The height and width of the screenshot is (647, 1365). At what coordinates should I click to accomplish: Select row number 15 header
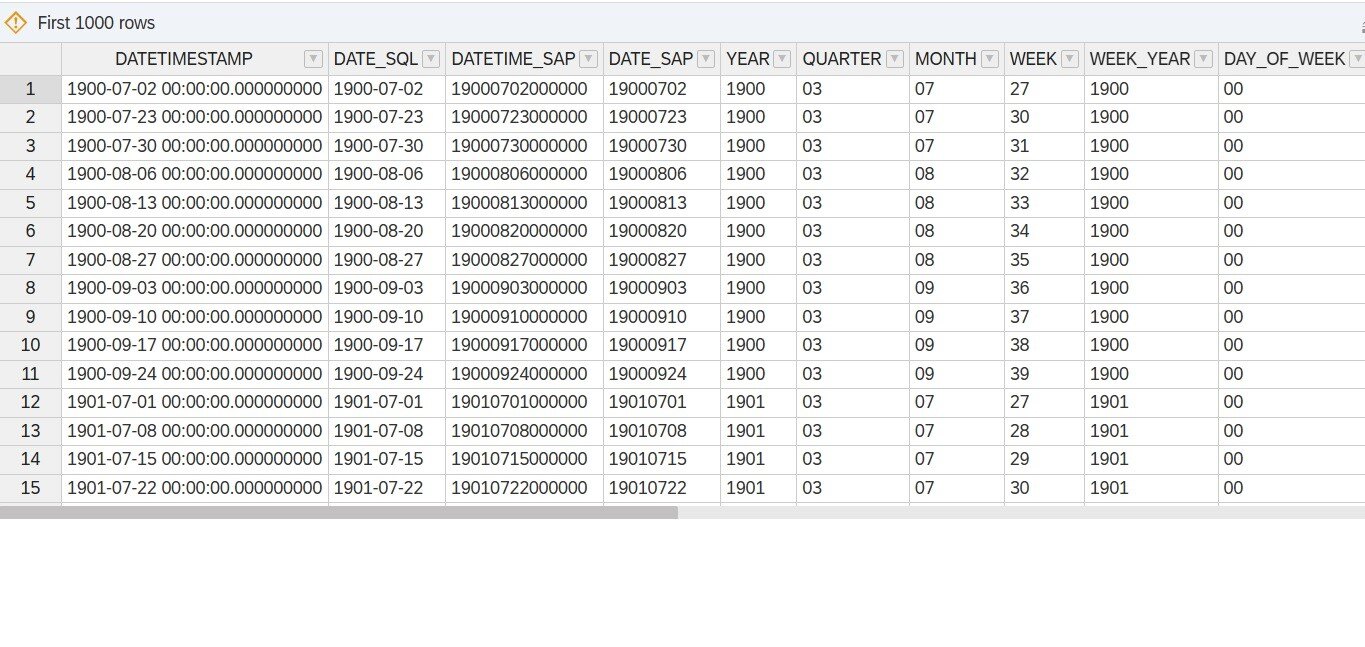tap(30, 488)
